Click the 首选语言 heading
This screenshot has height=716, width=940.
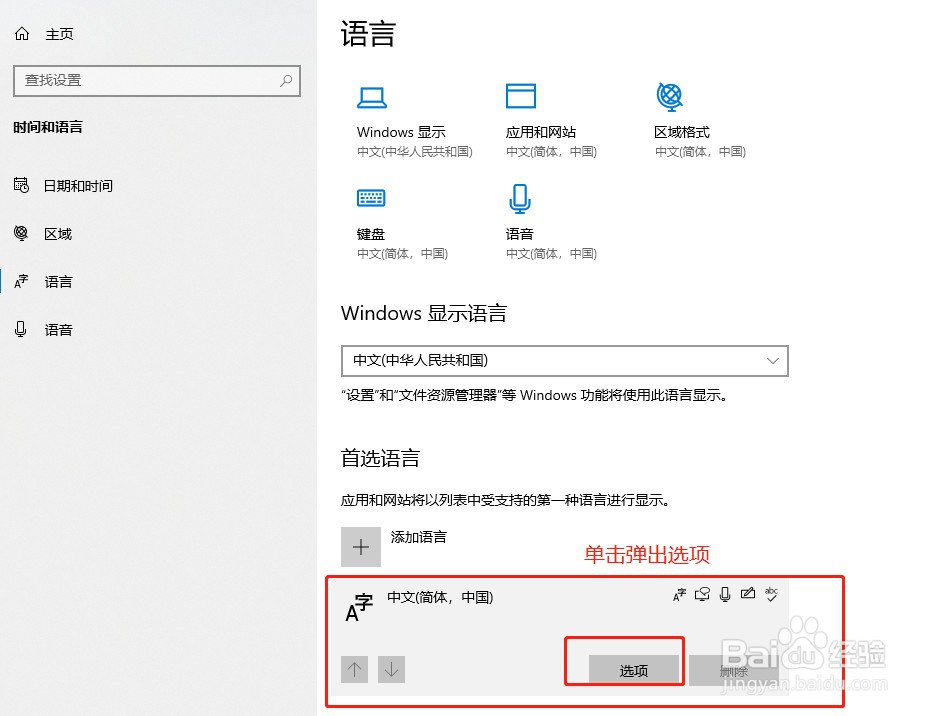(380, 458)
